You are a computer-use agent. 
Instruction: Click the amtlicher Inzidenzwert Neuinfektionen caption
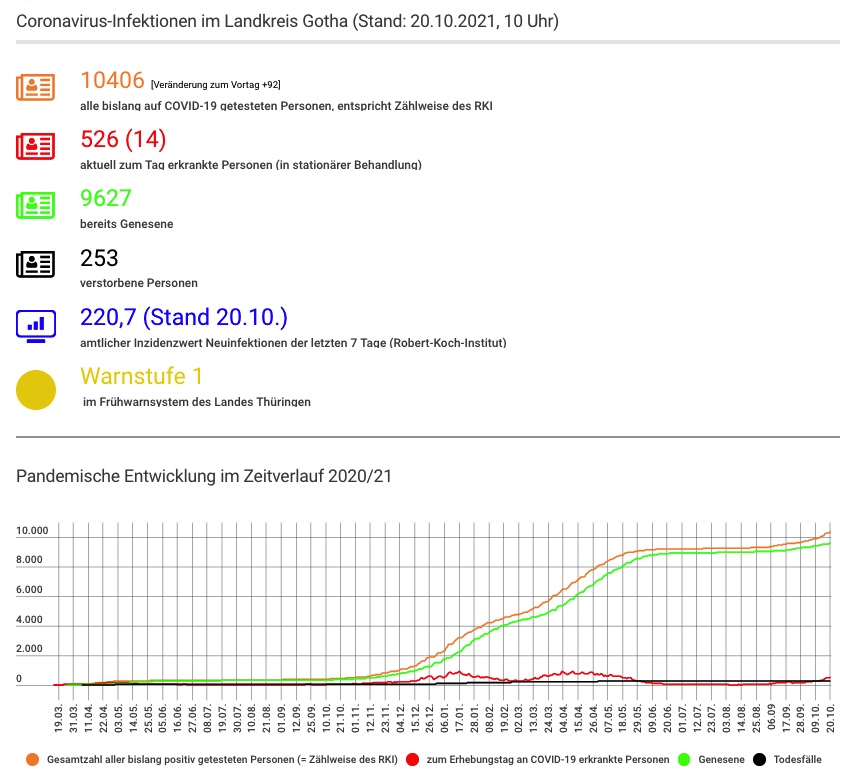point(293,342)
